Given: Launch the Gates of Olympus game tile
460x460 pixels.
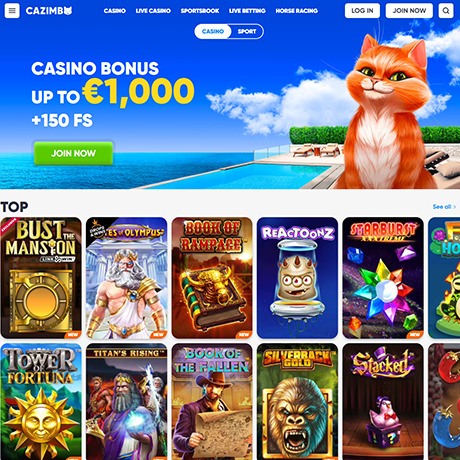Looking at the screenshot, I should 127,278.
